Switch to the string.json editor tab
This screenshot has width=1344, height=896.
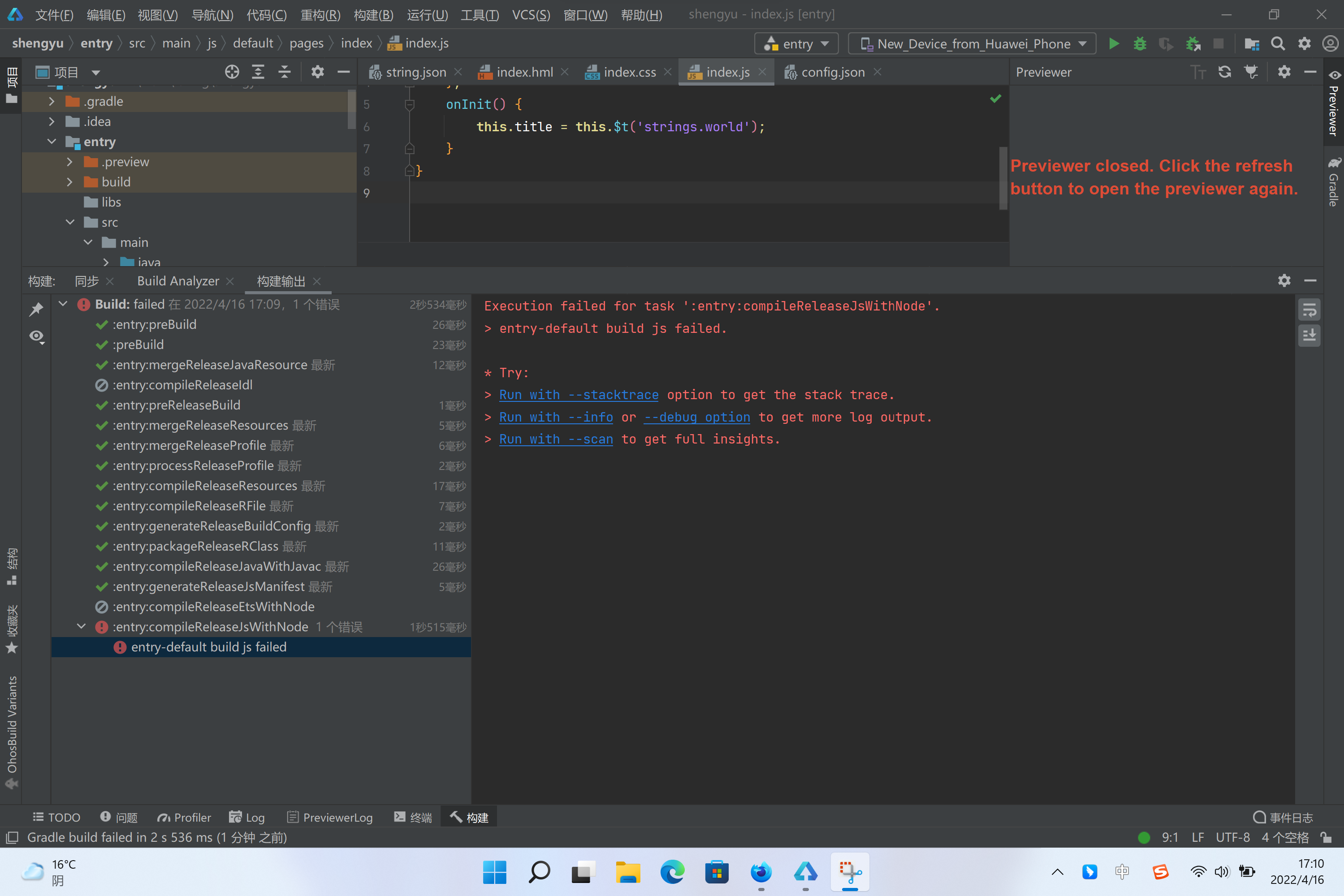(415, 72)
